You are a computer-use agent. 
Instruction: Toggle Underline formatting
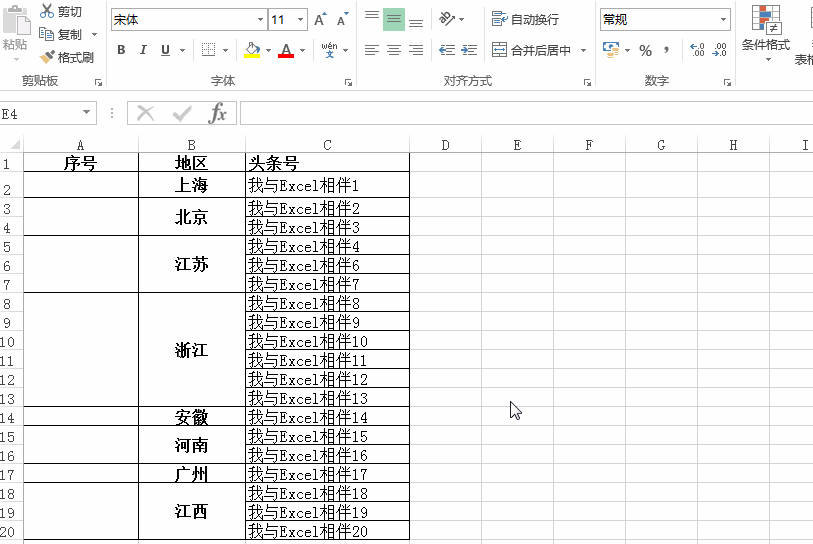(x=165, y=50)
